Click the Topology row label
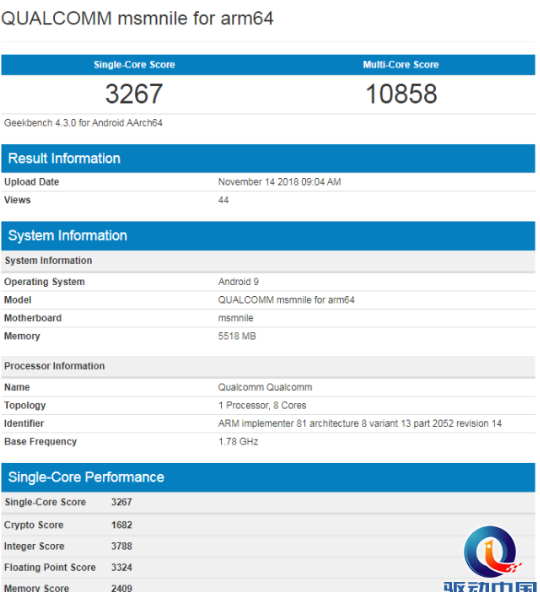The width and height of the screenshot is (540, 592). [x=25, y=405]
